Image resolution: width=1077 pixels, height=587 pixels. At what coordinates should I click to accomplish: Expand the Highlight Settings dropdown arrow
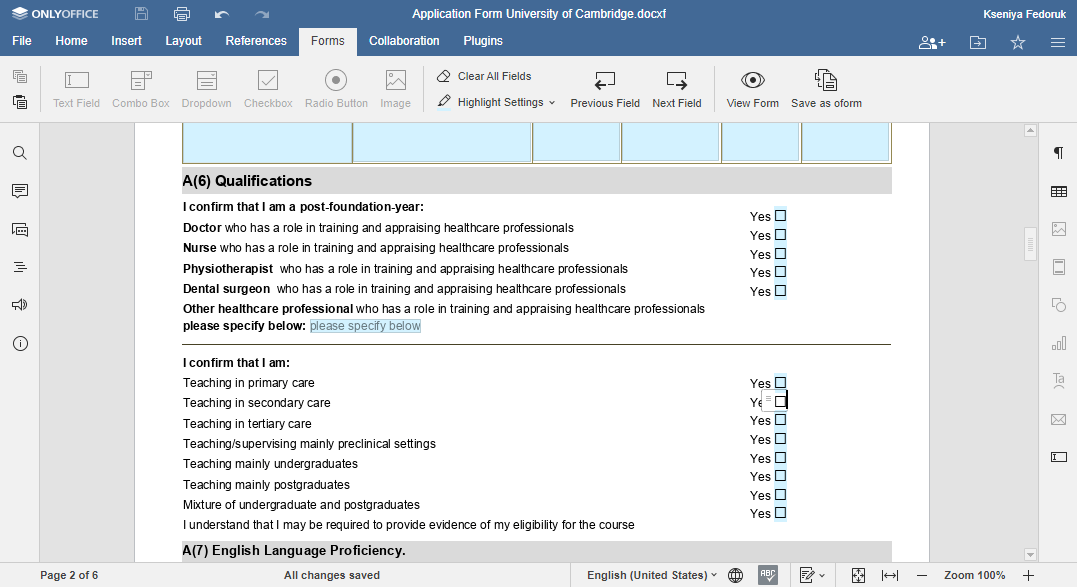[x=552, y=102]
